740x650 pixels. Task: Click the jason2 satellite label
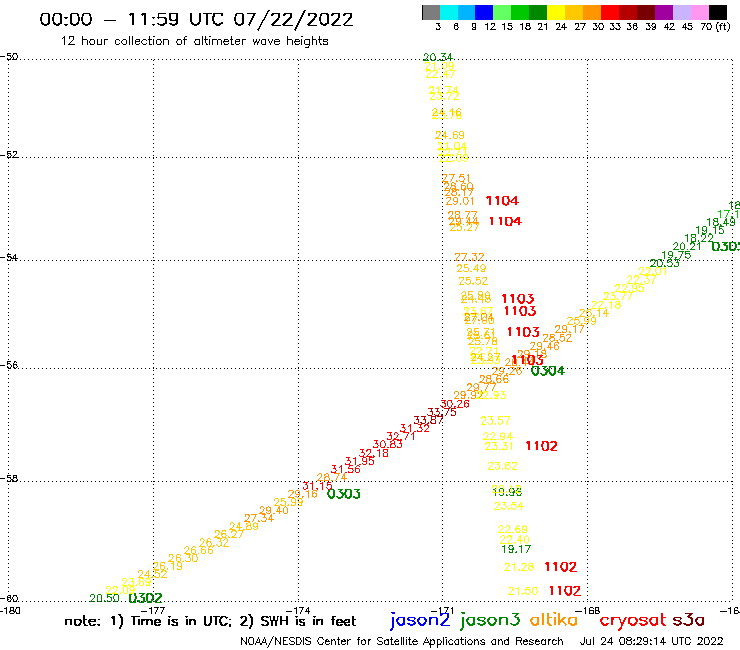[x=420, y=621]
